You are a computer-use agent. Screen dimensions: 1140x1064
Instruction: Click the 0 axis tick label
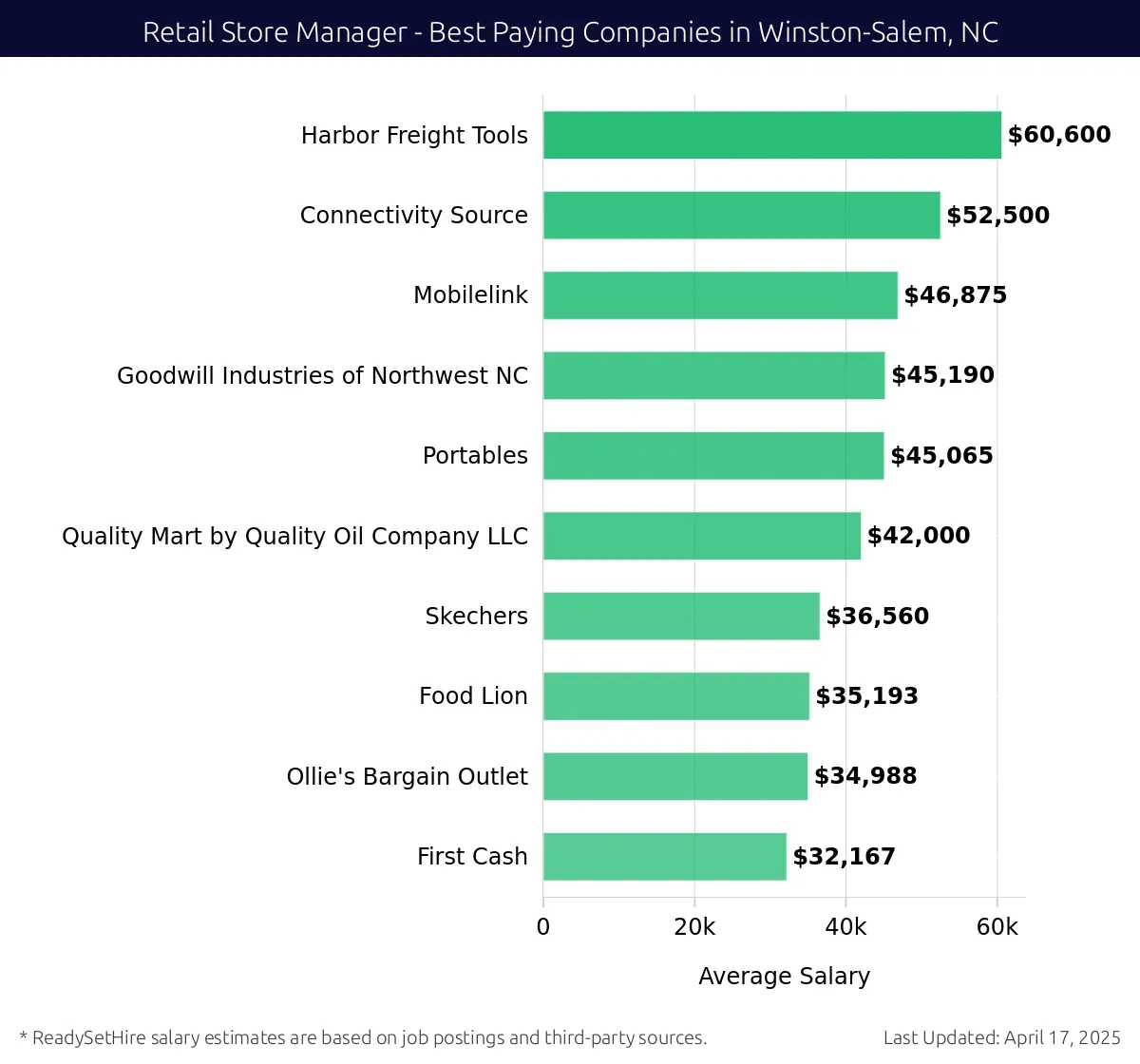[543, 927]
